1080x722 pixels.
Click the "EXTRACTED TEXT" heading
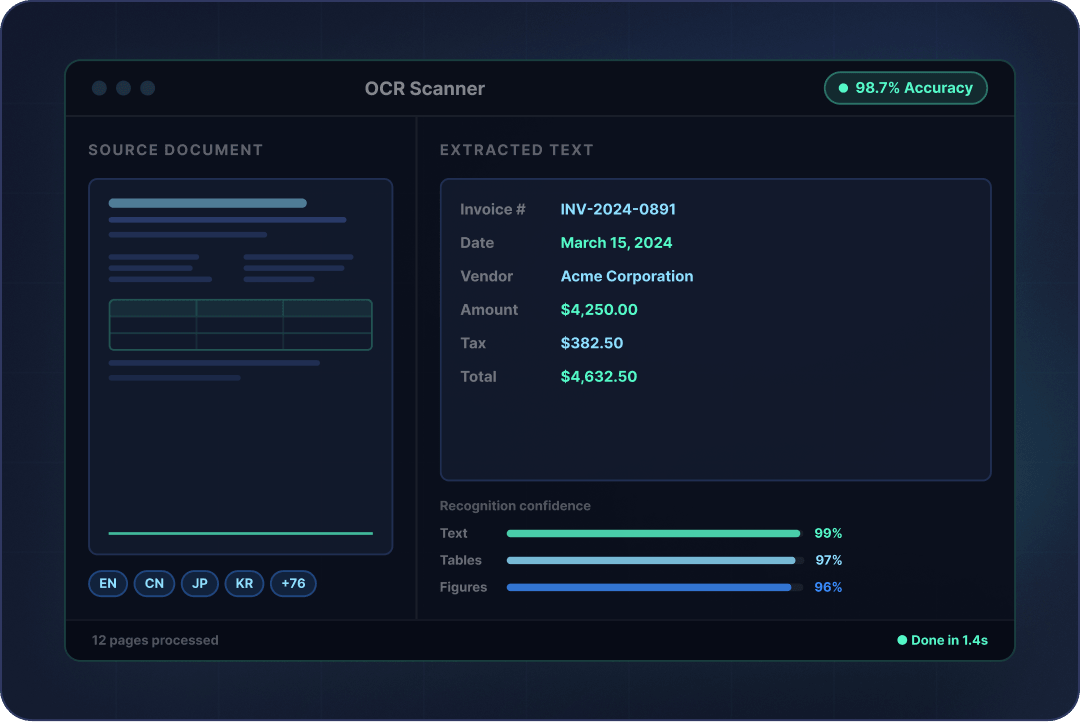[x=517, y=150]
